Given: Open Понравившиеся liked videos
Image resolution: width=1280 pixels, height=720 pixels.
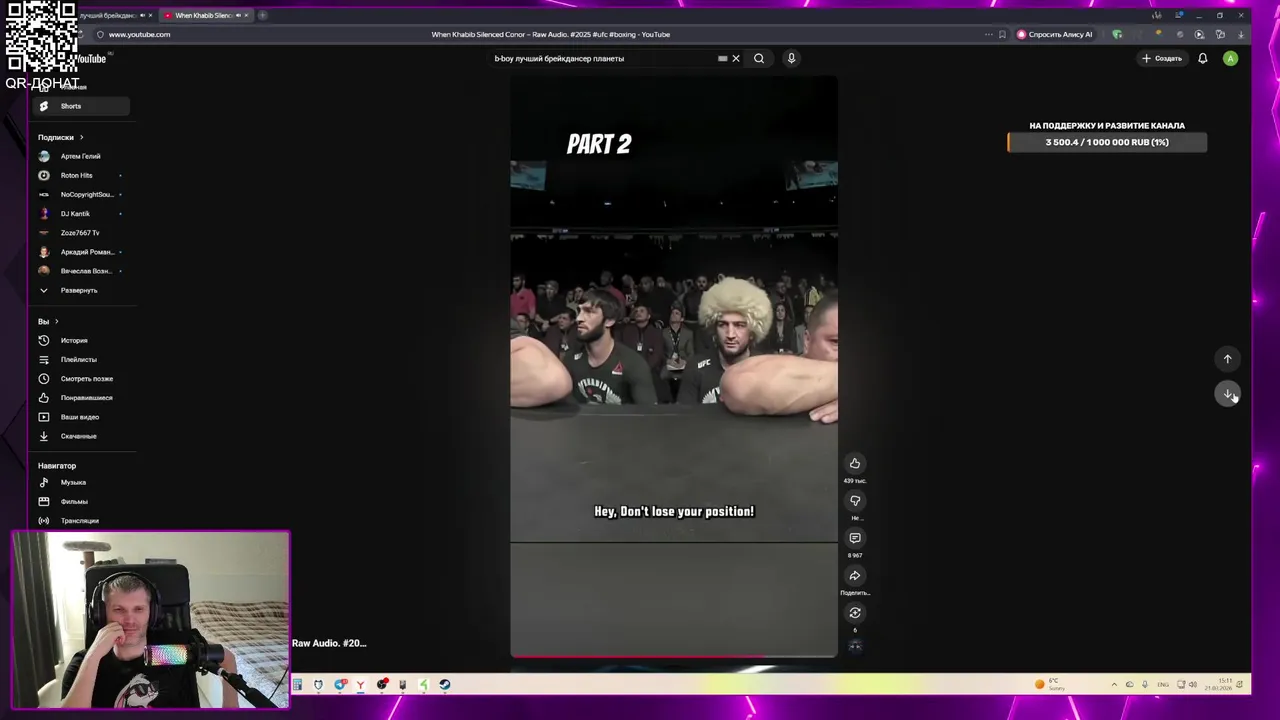Looking at the screenshot, I should point(80,397).
